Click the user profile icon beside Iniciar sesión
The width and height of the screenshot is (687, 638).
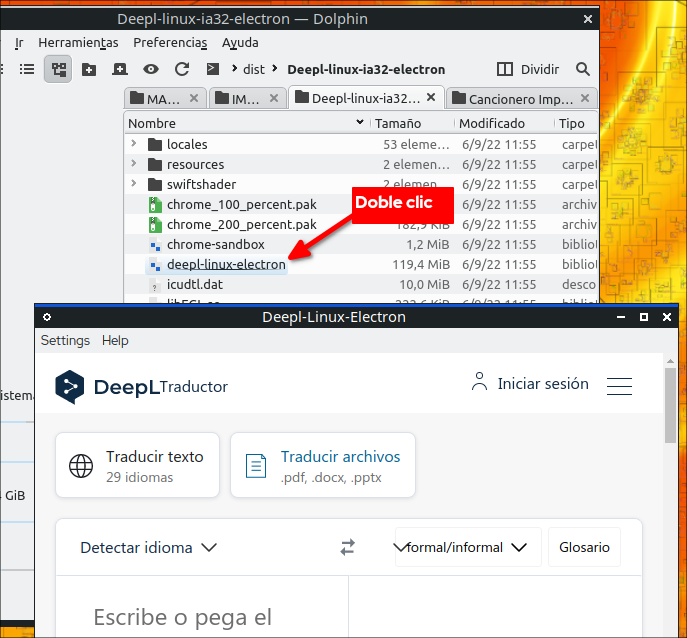pos(479,381)
